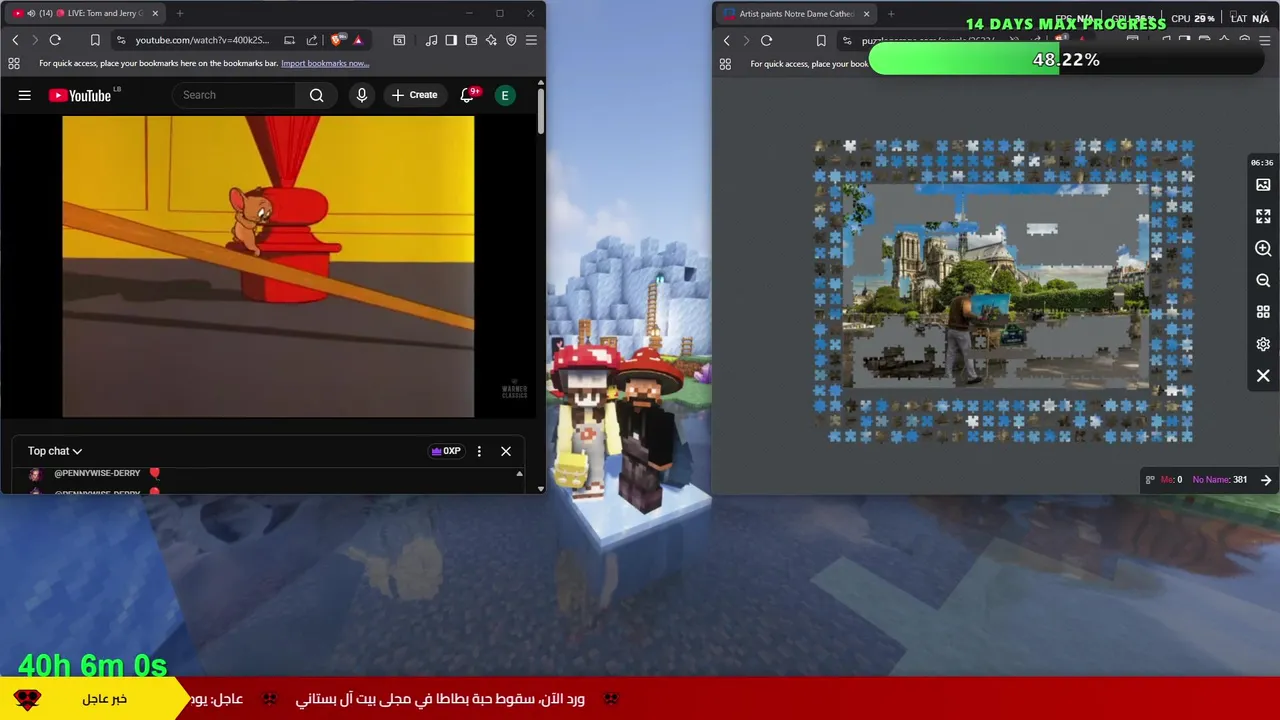This screenshot has height=720, width=1280.
Task: Click the 'Import bookmarks now...' link
Action: click(325, 63)
